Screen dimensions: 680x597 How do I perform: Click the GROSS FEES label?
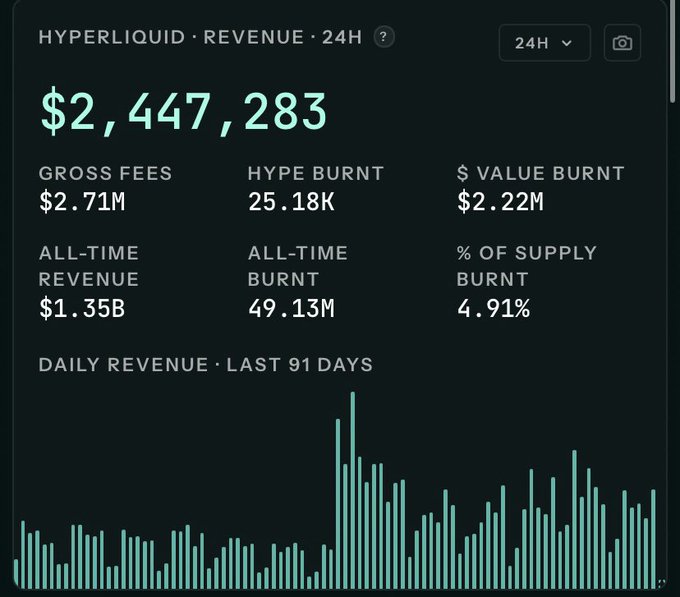click(105, 173)
